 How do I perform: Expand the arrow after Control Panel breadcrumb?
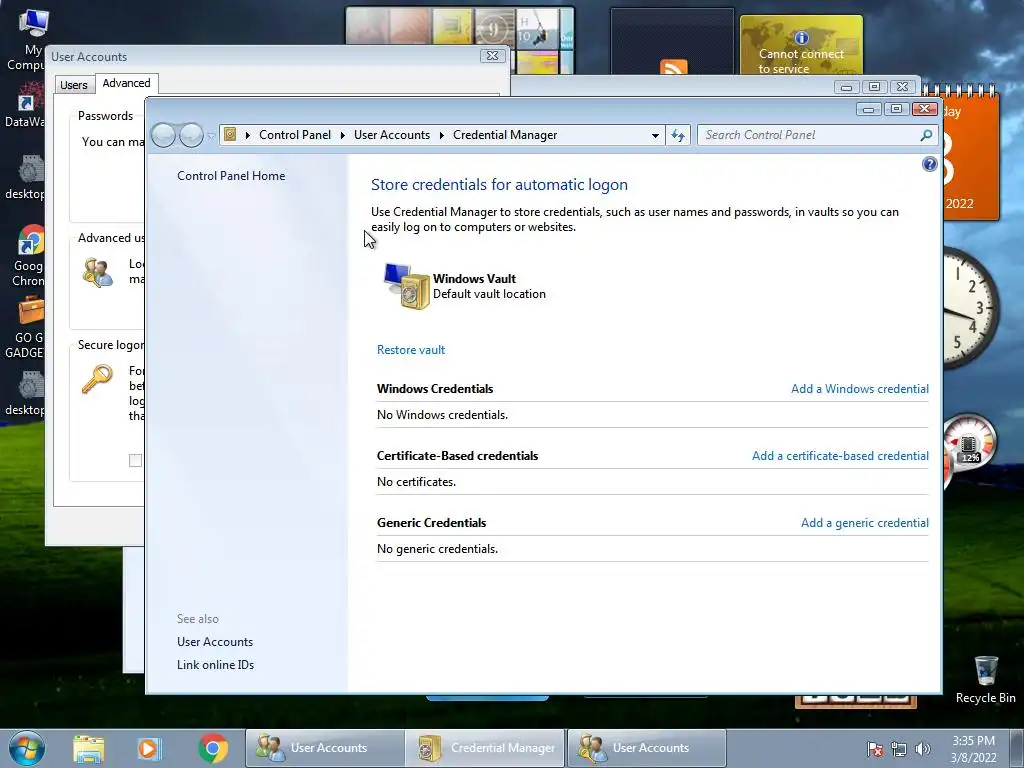342,135
